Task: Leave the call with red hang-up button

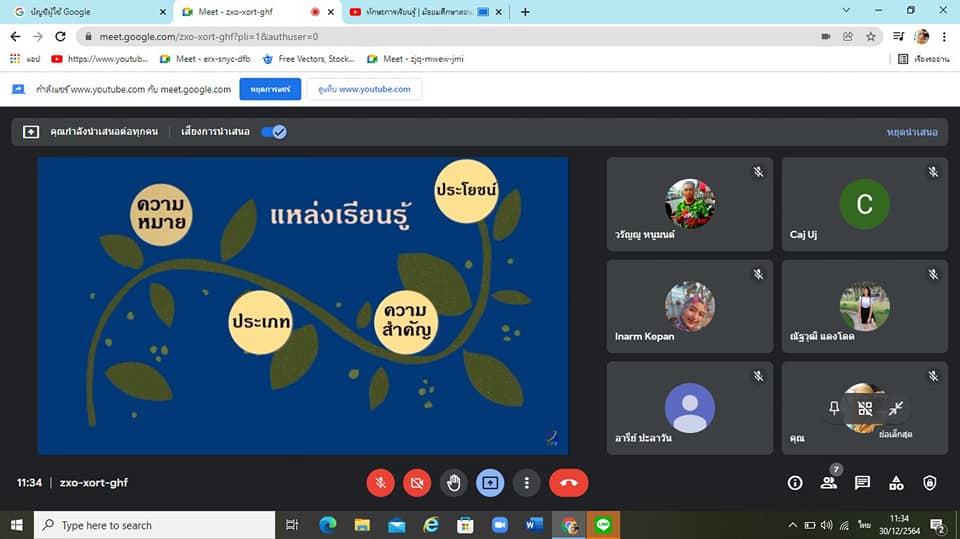Action: [x=568, y=483]
